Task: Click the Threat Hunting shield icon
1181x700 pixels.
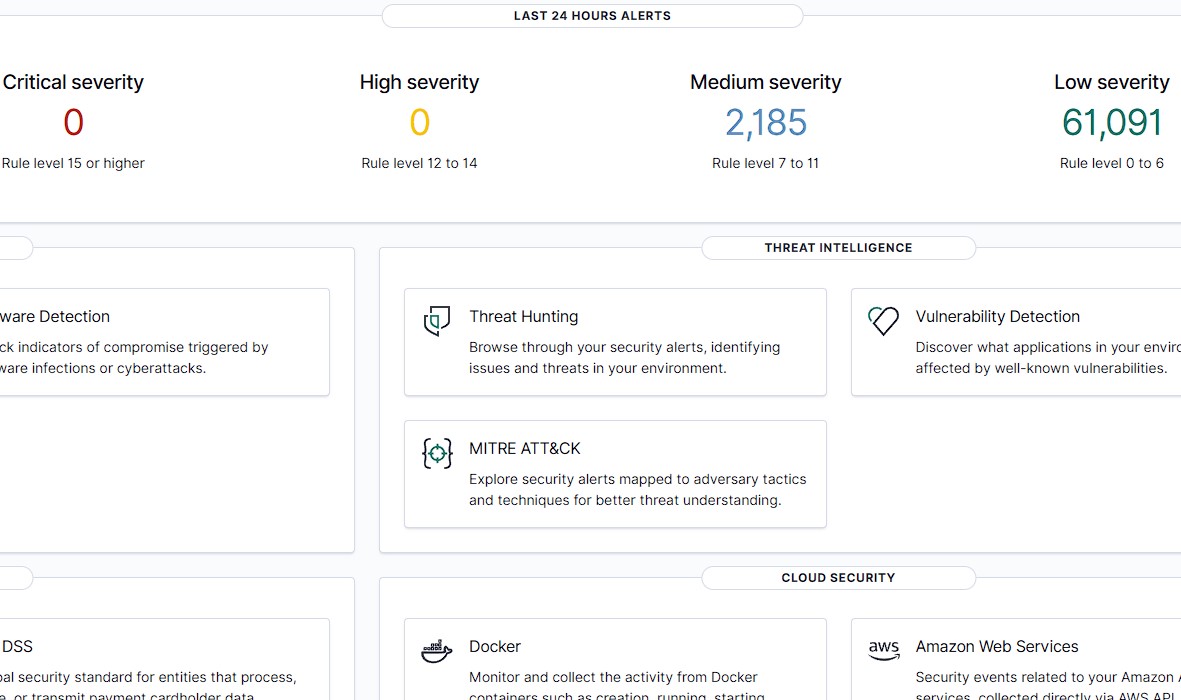Action: coord(437,321)
